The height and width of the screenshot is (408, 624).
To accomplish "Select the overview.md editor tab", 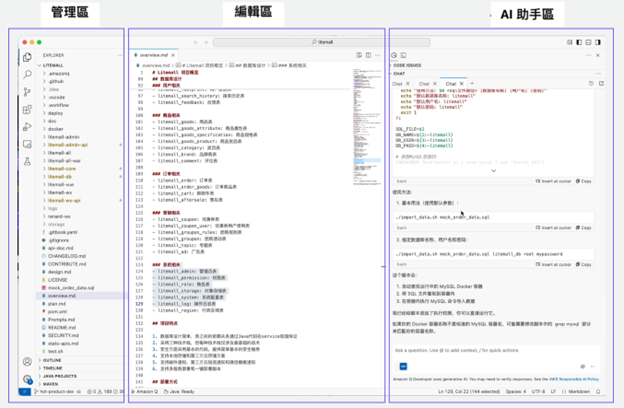I will point(154,55).
